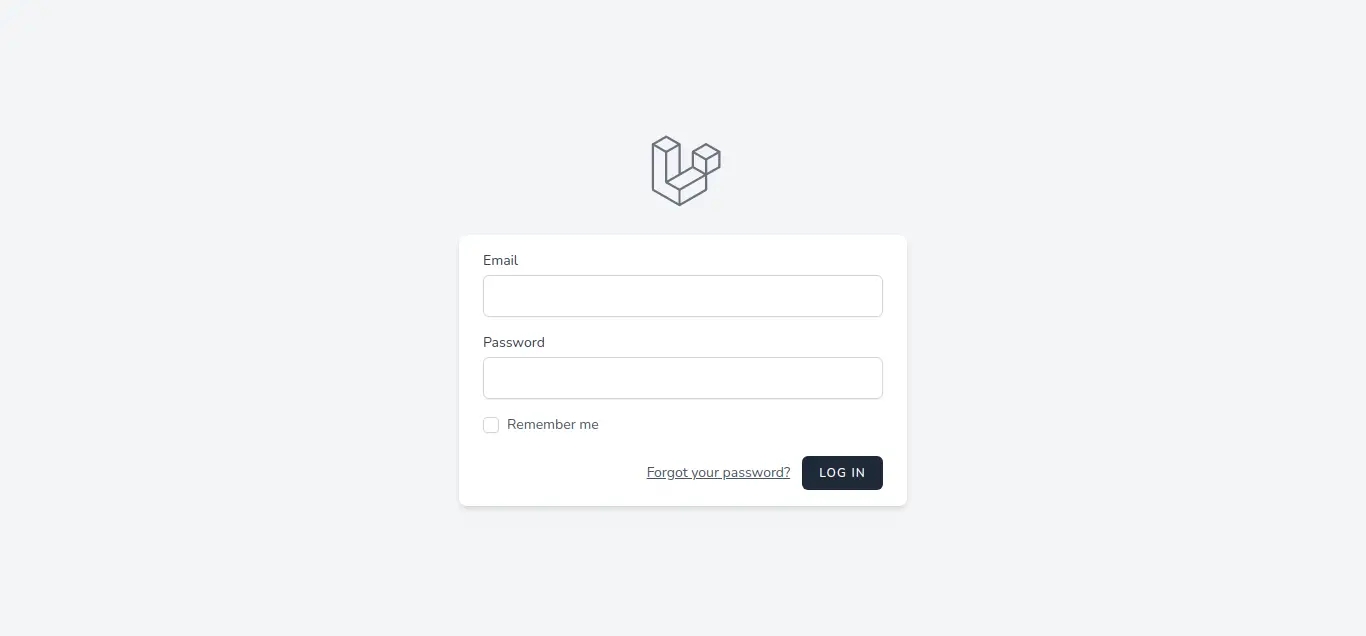1366x636 pixels.
Task: Submit the form with the dark Log In button
Action: (842, 473)
